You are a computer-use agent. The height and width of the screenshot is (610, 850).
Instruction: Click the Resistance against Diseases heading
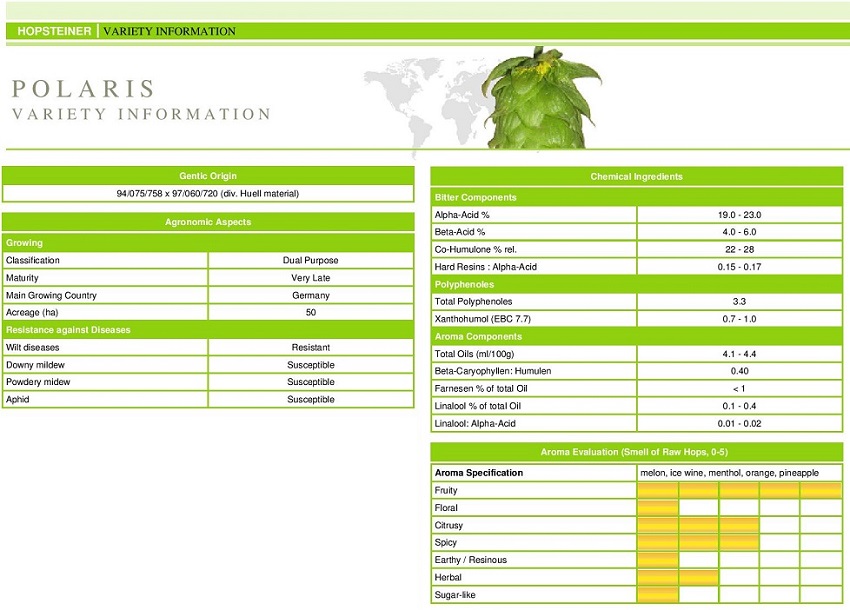(x=68, y=330)
